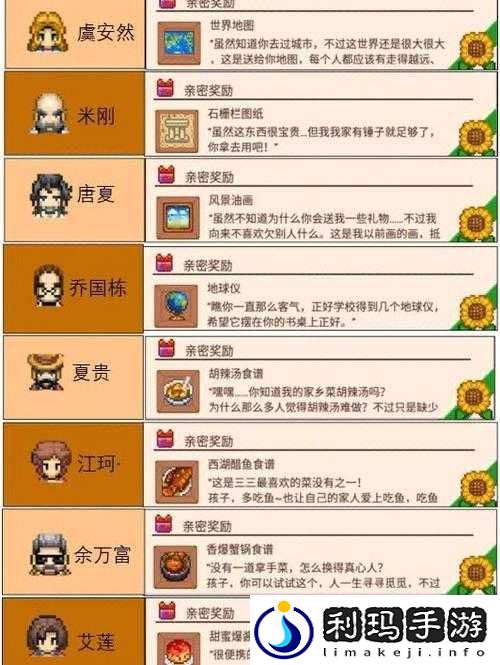The width and height of the screenshot is (500, 665).
Task: Select the 余万富 character name
Action: (x=102, y=555)
